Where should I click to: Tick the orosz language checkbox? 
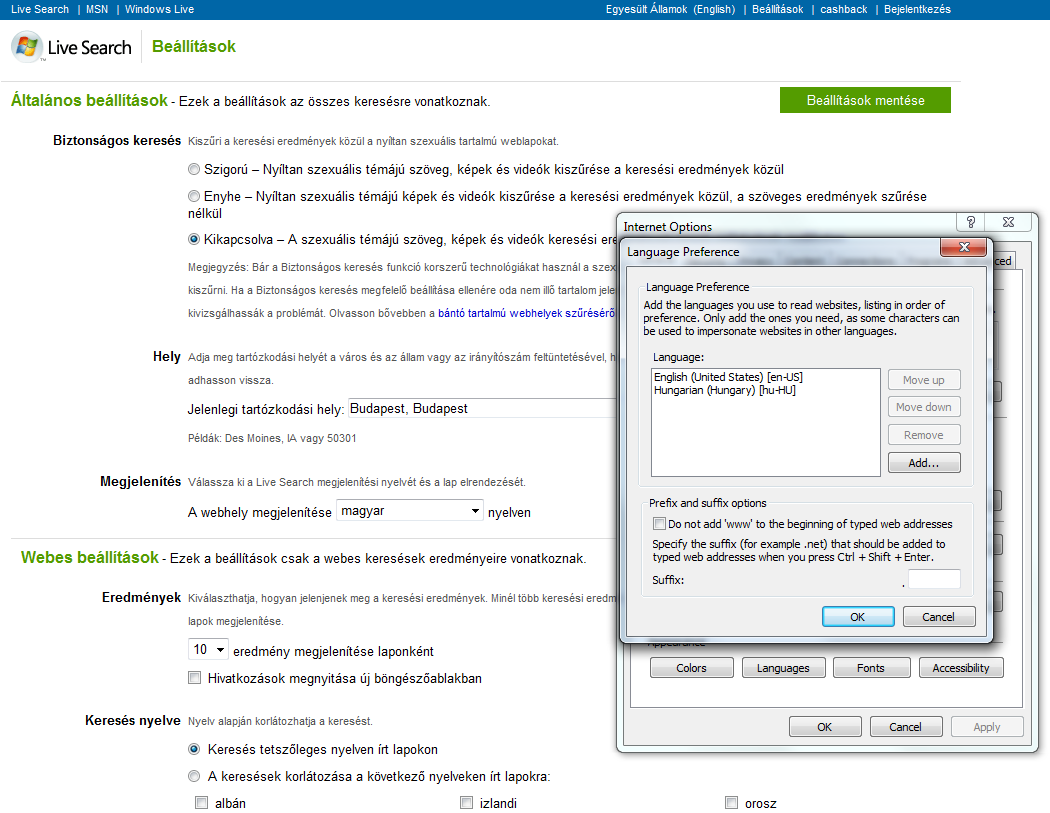pos(732,802)
